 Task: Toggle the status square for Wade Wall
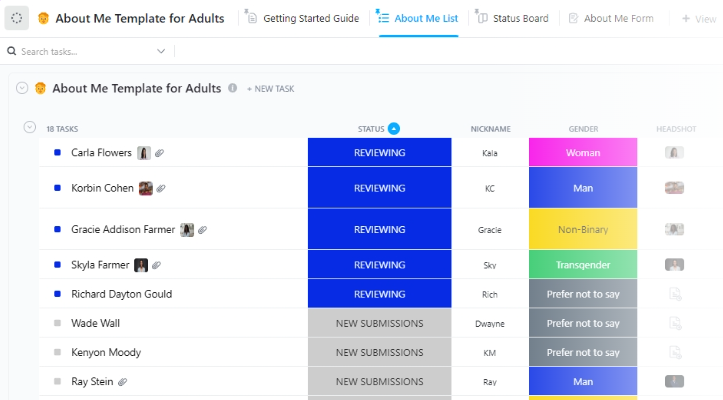[x=57, y=323]
